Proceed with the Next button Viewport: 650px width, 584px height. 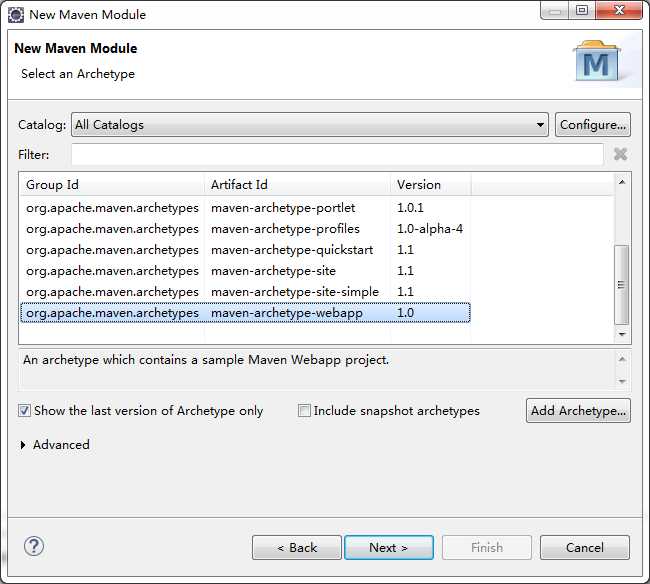coord(389,548)
